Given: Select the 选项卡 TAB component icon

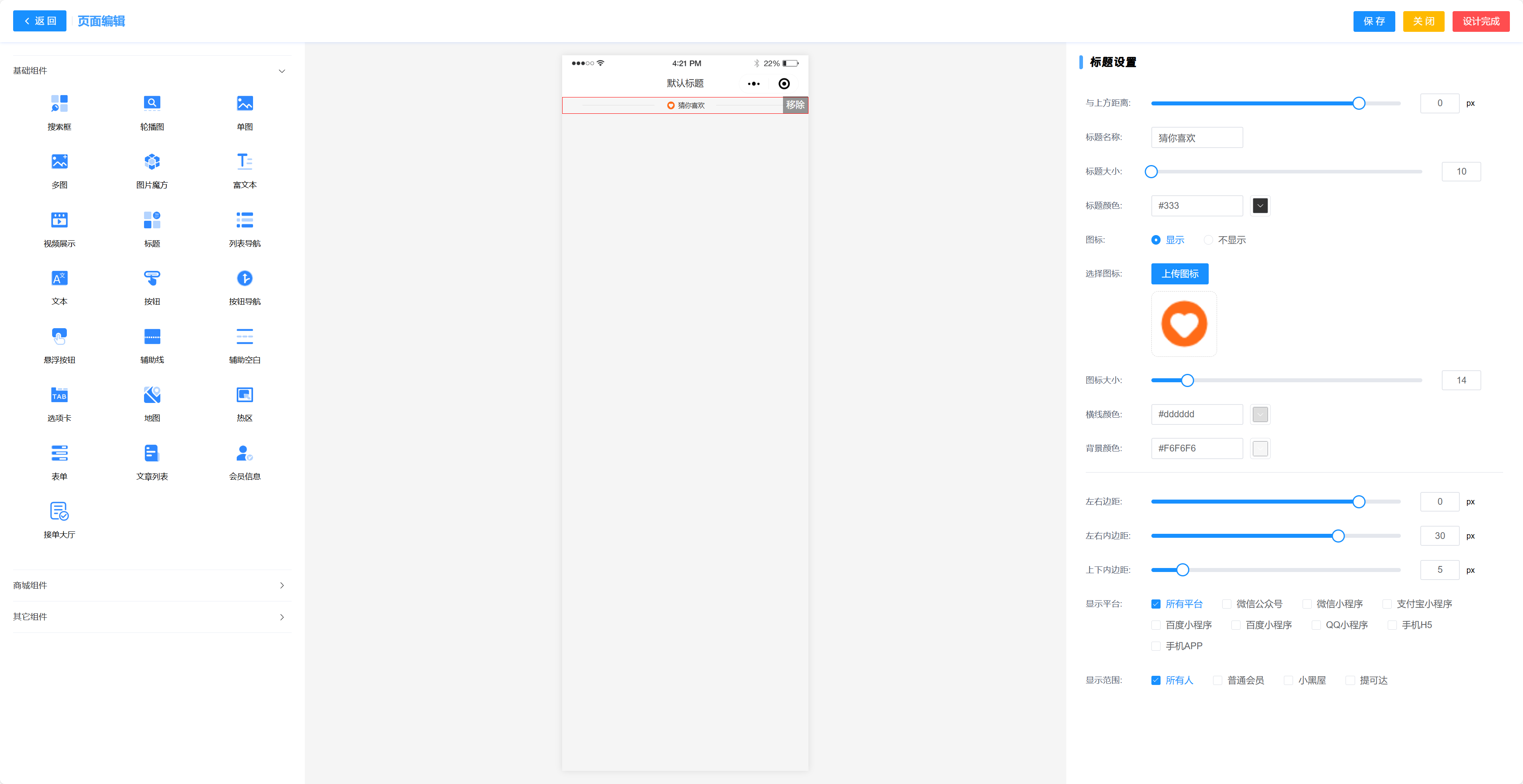Looking at the screenshot, I should pos(59,395).
